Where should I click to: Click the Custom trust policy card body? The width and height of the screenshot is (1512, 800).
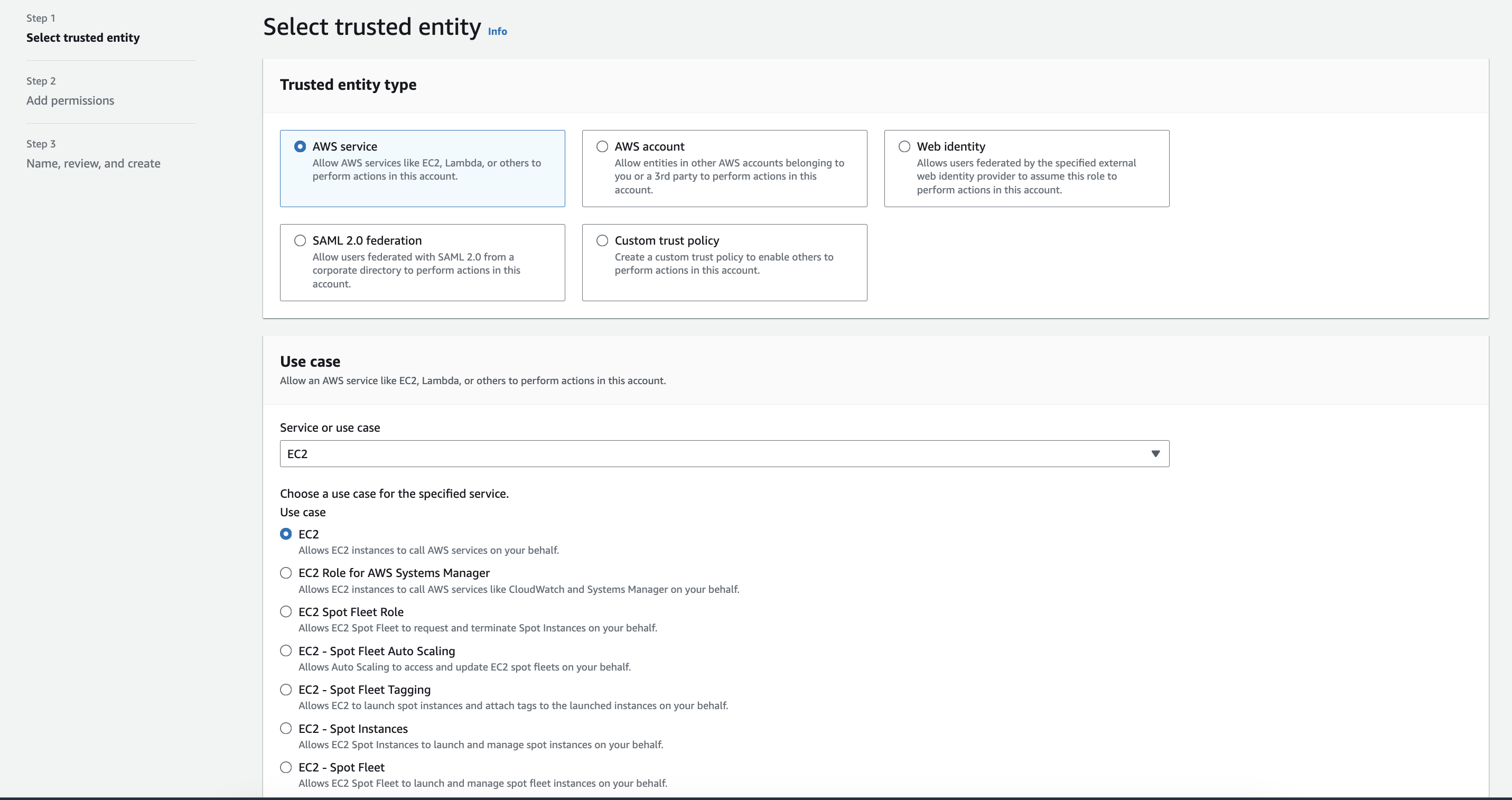pyautogui.click(x=724, y=264)
